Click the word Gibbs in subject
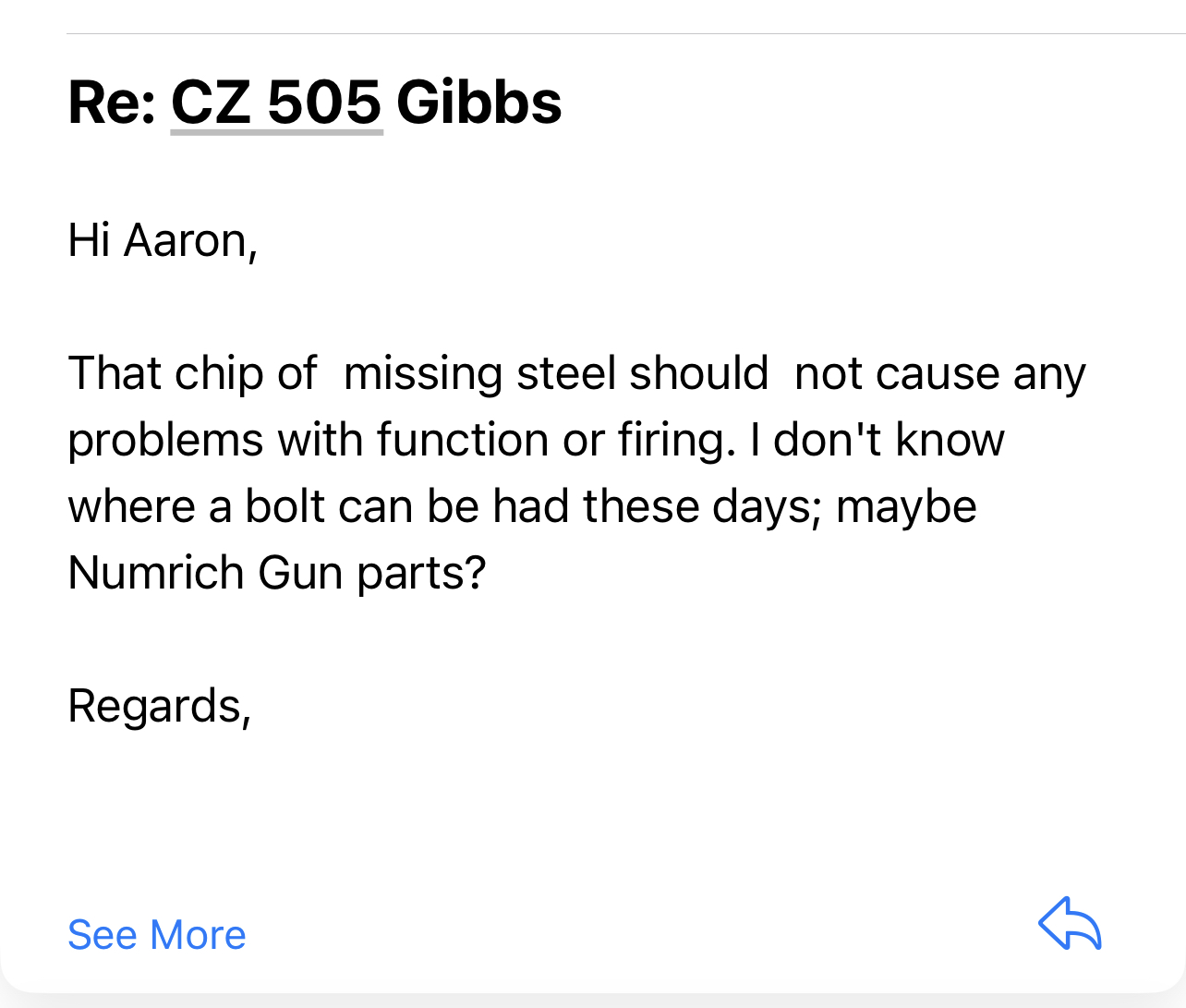 click(478, 102)
